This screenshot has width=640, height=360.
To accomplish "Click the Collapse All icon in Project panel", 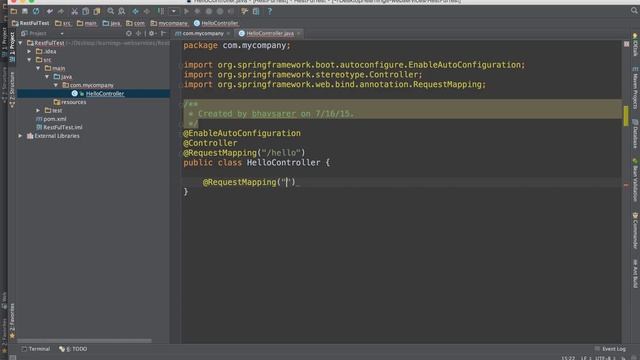I will (x=139, y=33).
